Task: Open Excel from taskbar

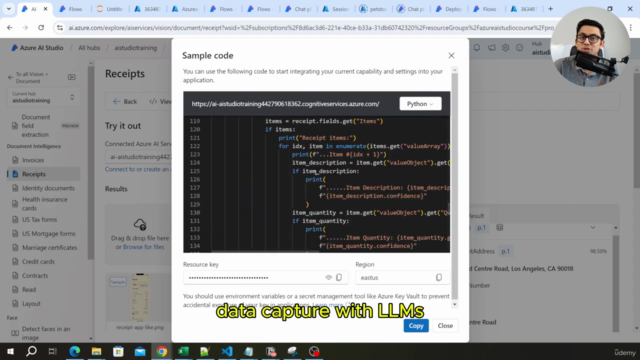Action: tap(183, 351)
